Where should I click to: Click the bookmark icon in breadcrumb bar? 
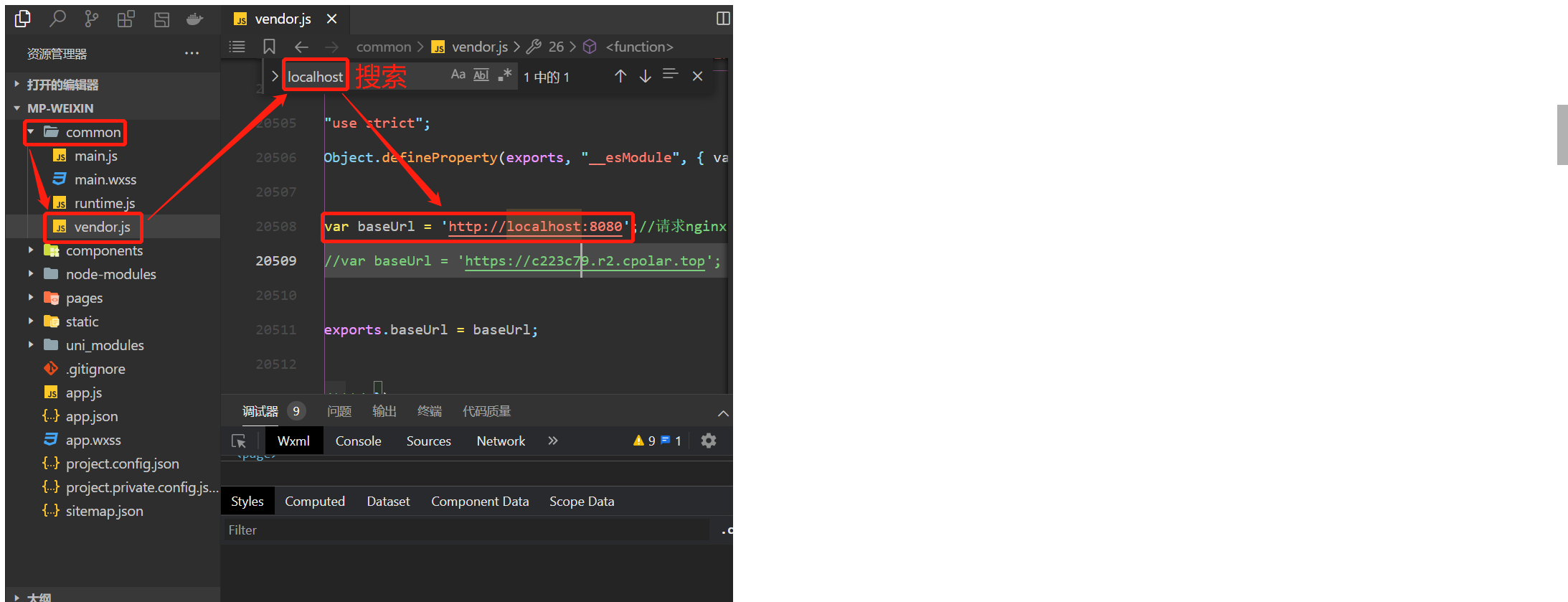click(269, 47)
